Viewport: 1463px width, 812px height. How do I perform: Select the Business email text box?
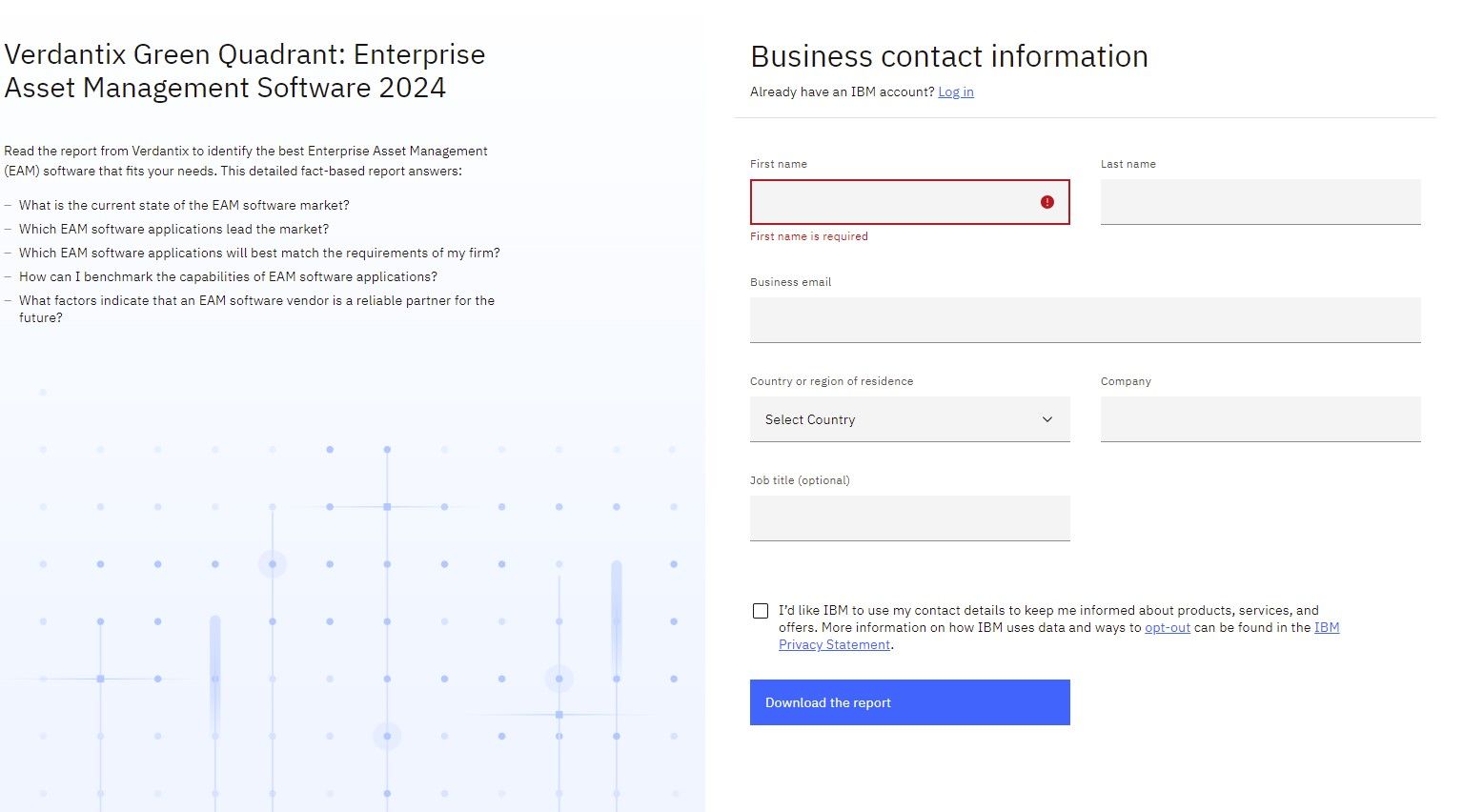(x=1085, y=320)
